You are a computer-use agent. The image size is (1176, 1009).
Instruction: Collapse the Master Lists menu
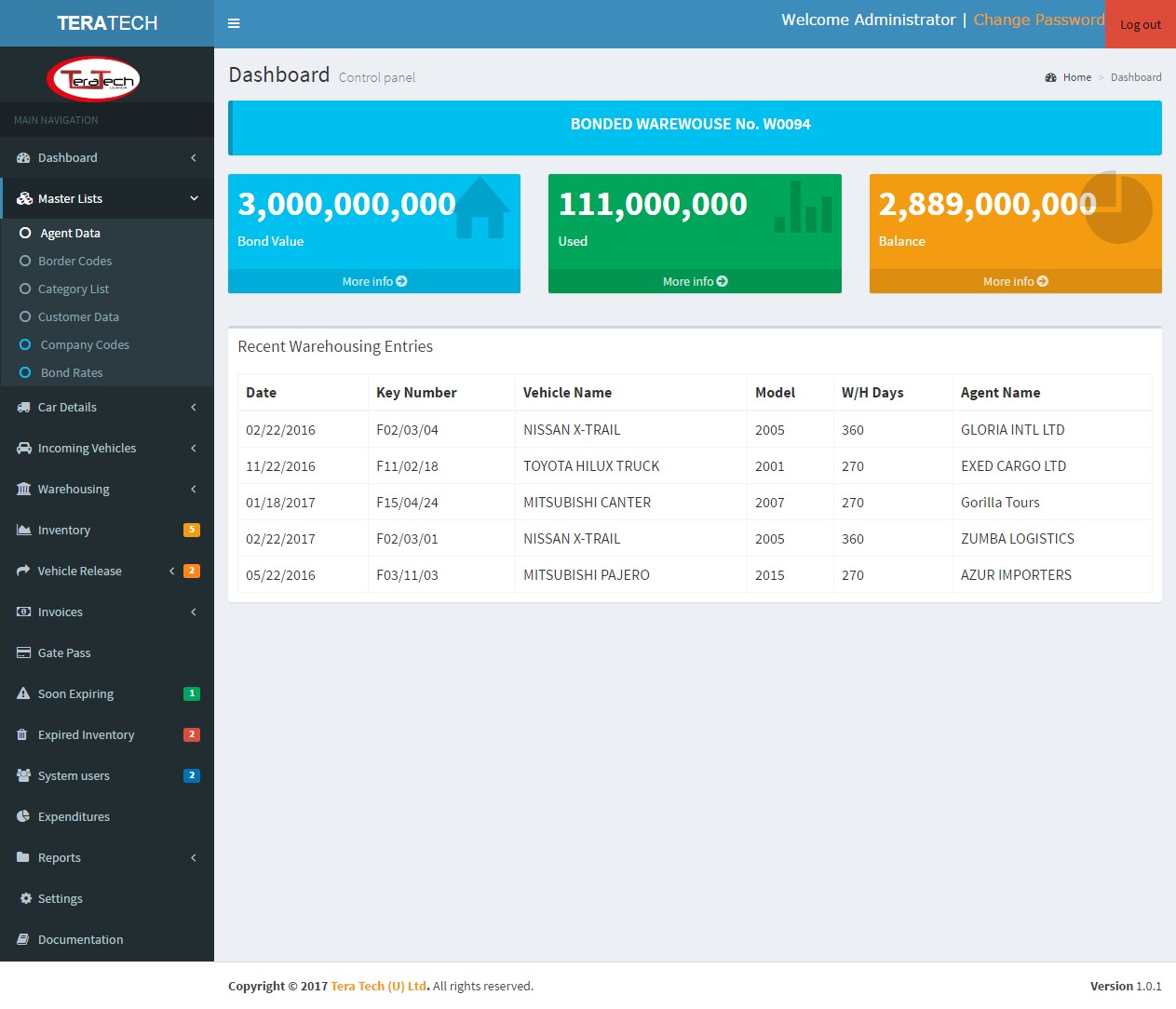pos(193,198)
